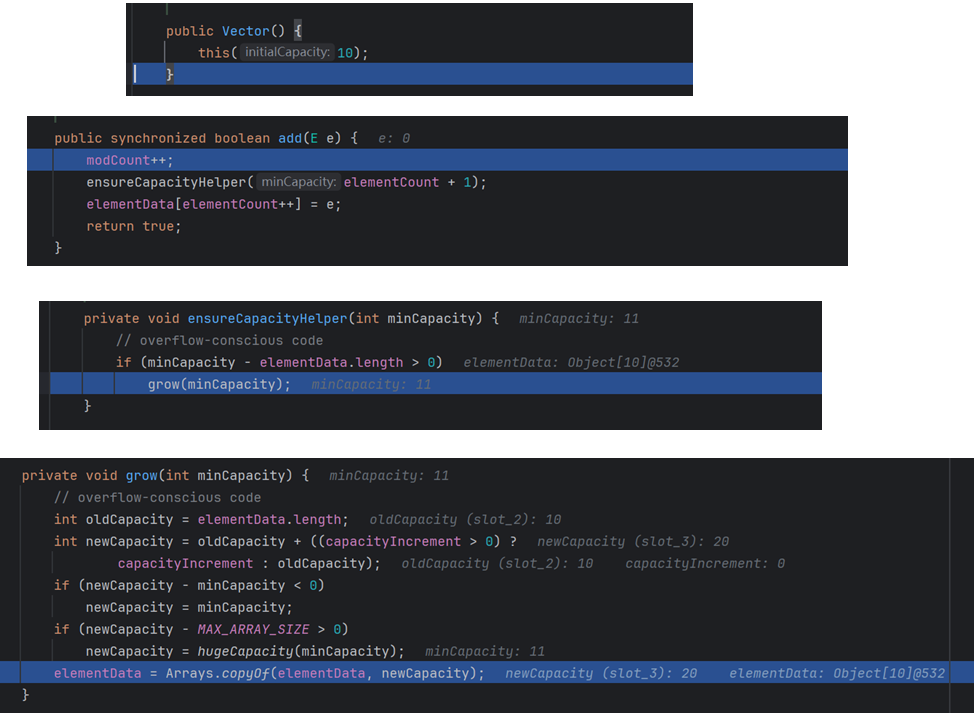
Task: Click the MAX_ARRAY_SIZE constant
Action: pos(253,629)
